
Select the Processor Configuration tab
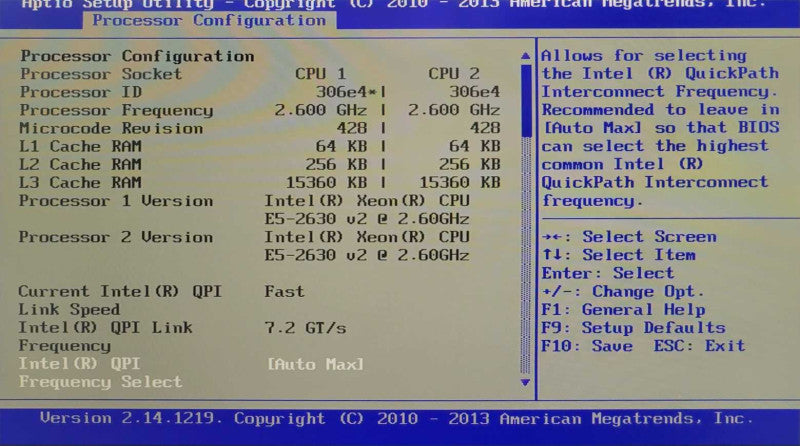[209, 20]
